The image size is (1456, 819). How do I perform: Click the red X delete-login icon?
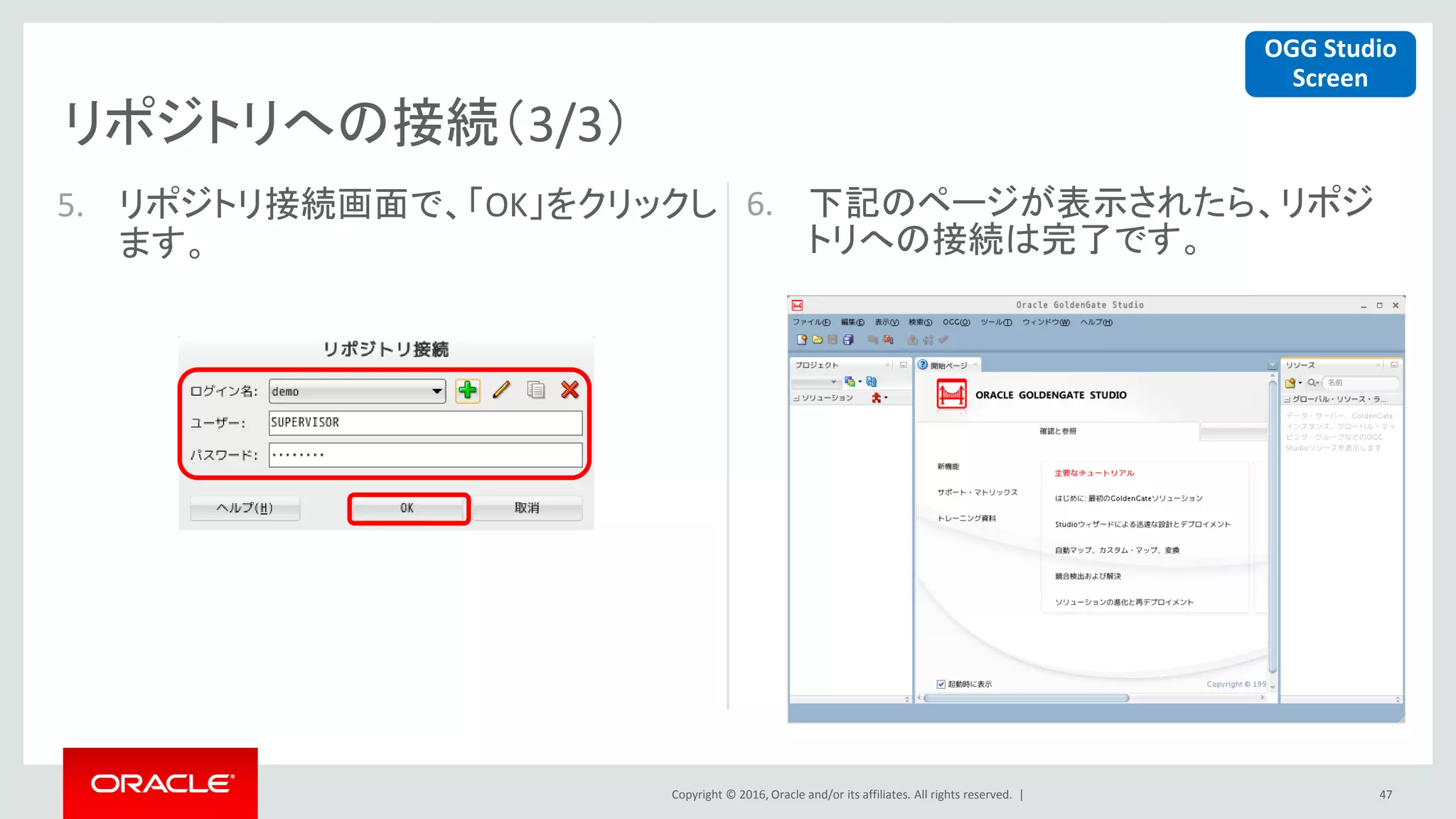(569, 390)
